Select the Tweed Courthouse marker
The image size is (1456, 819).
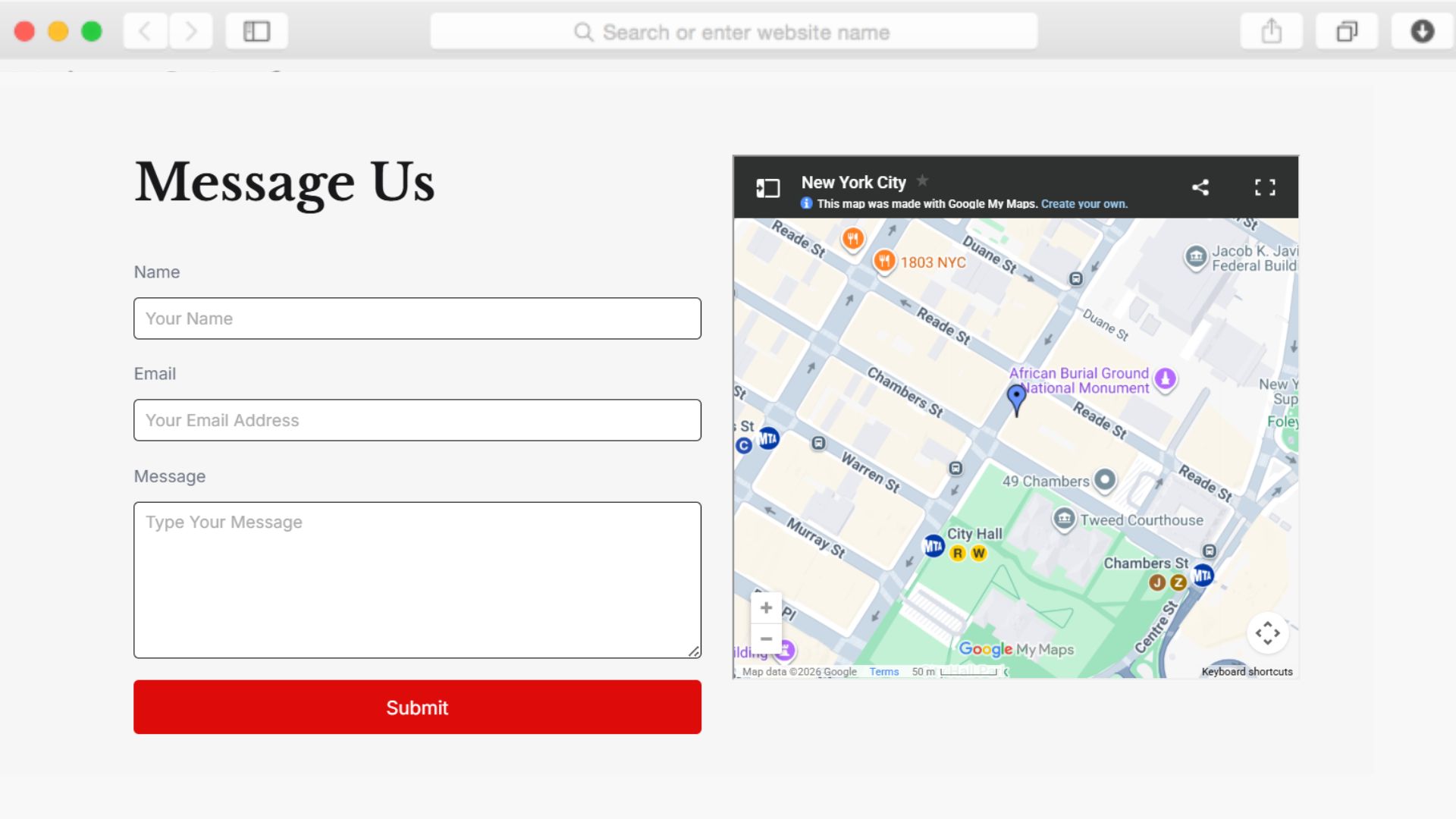tap(1064, 519)
